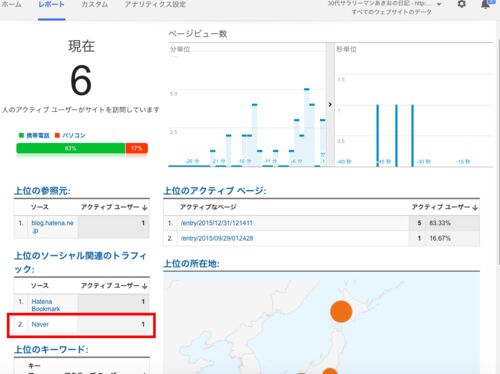Open blog.hatena.ne.jp referrer link
The image size is (500, 374).
(52, 227)
